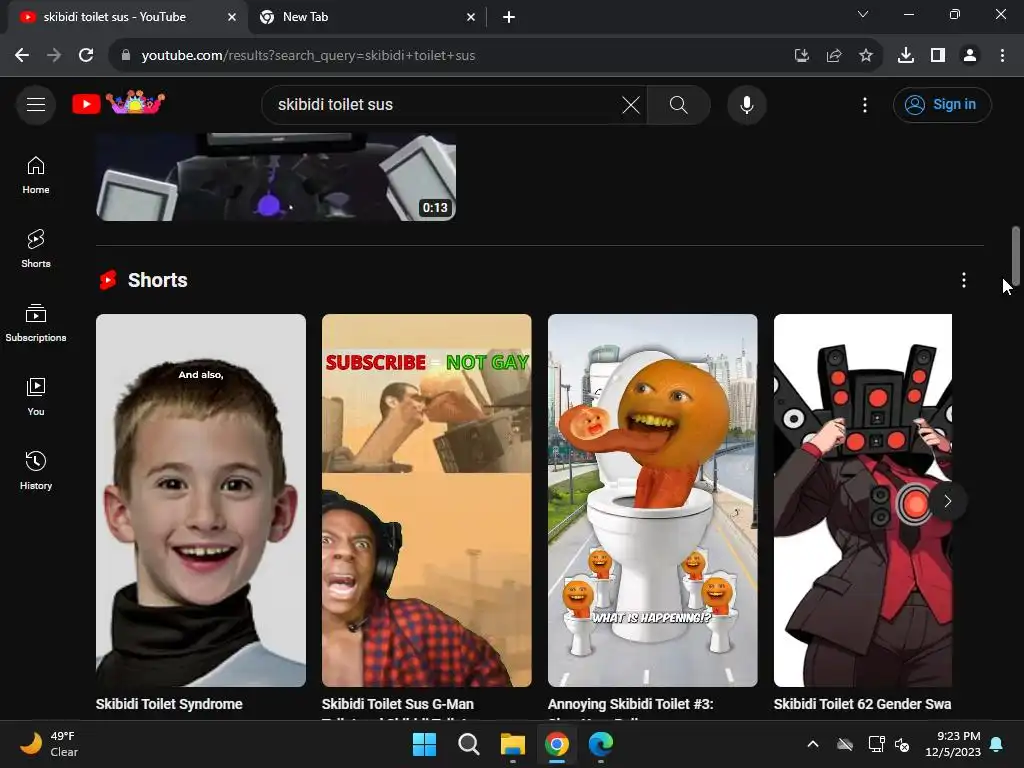Close the New Tab tab
The width and height of the screenshot is (1024, 768).
pyautogui.click(x=471, y=18)
